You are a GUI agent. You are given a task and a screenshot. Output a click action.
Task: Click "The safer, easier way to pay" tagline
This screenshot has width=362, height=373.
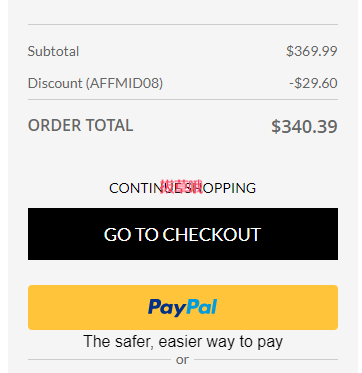click(x=183, y=342)
